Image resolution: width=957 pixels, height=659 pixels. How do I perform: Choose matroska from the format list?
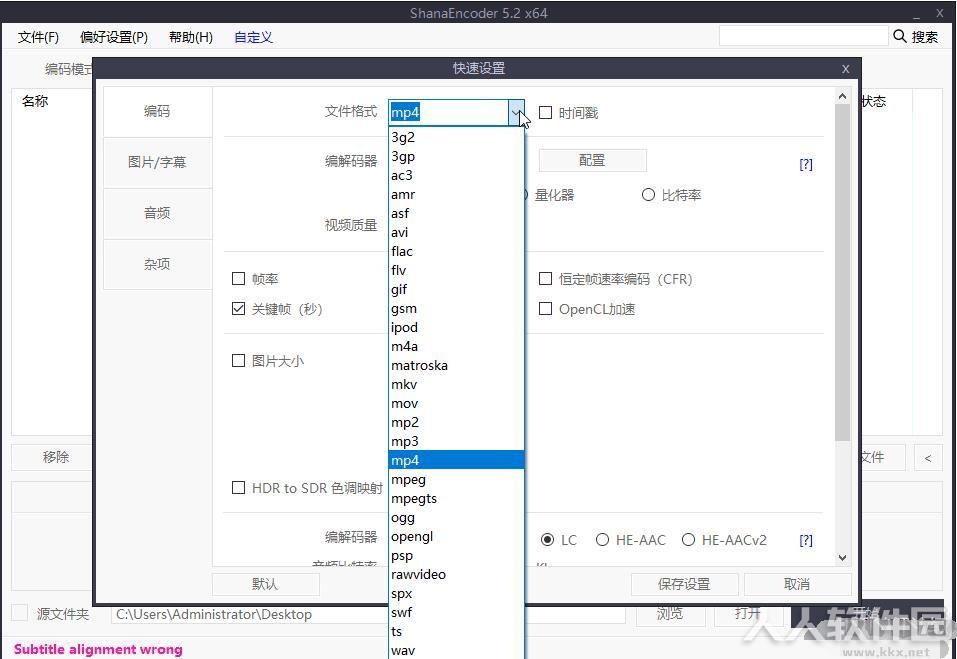pos(457,366)
